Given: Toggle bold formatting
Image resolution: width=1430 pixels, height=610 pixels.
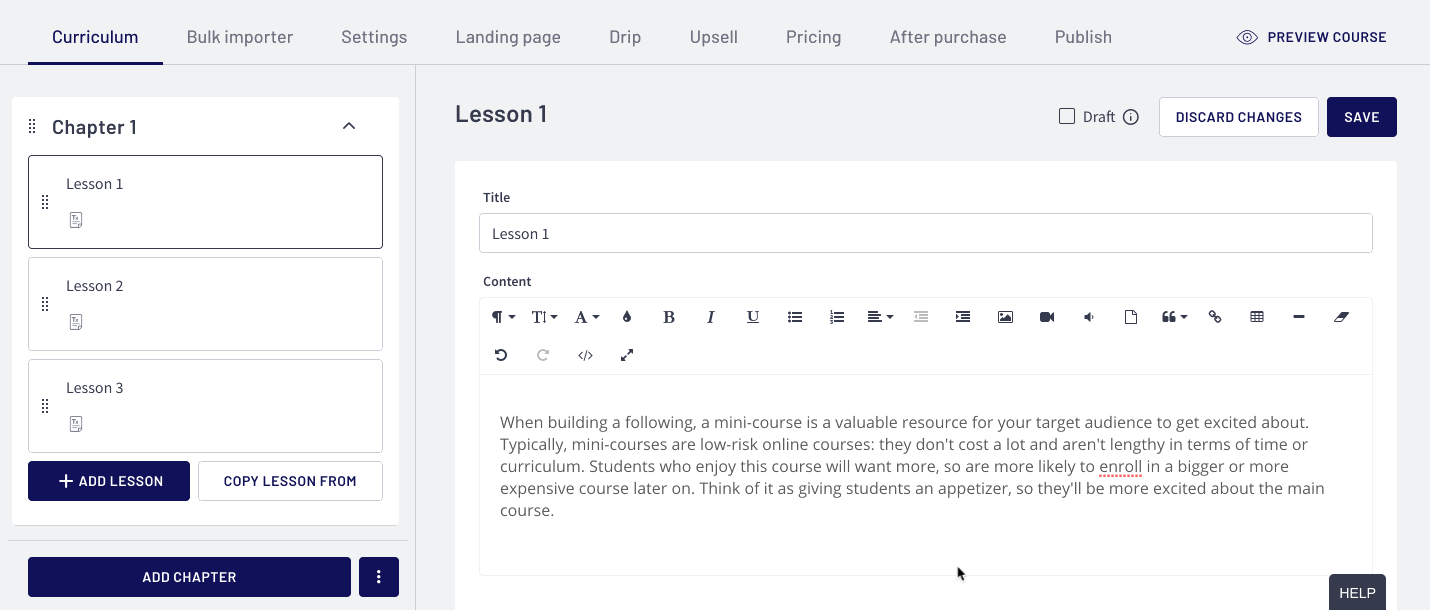Looking at the screenshot, I should (669, 317).
